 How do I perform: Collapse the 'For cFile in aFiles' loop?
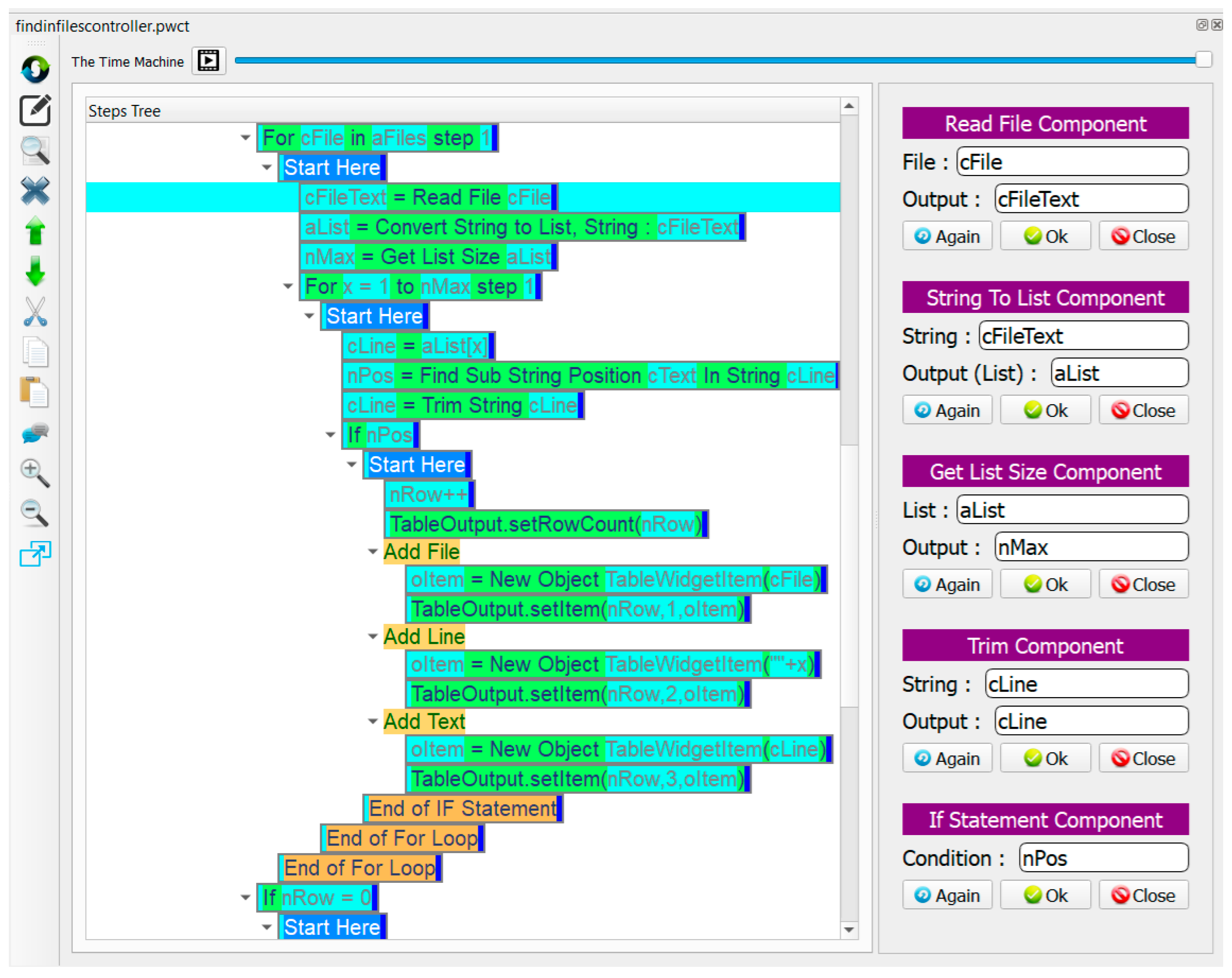click(x=246, y=138)
